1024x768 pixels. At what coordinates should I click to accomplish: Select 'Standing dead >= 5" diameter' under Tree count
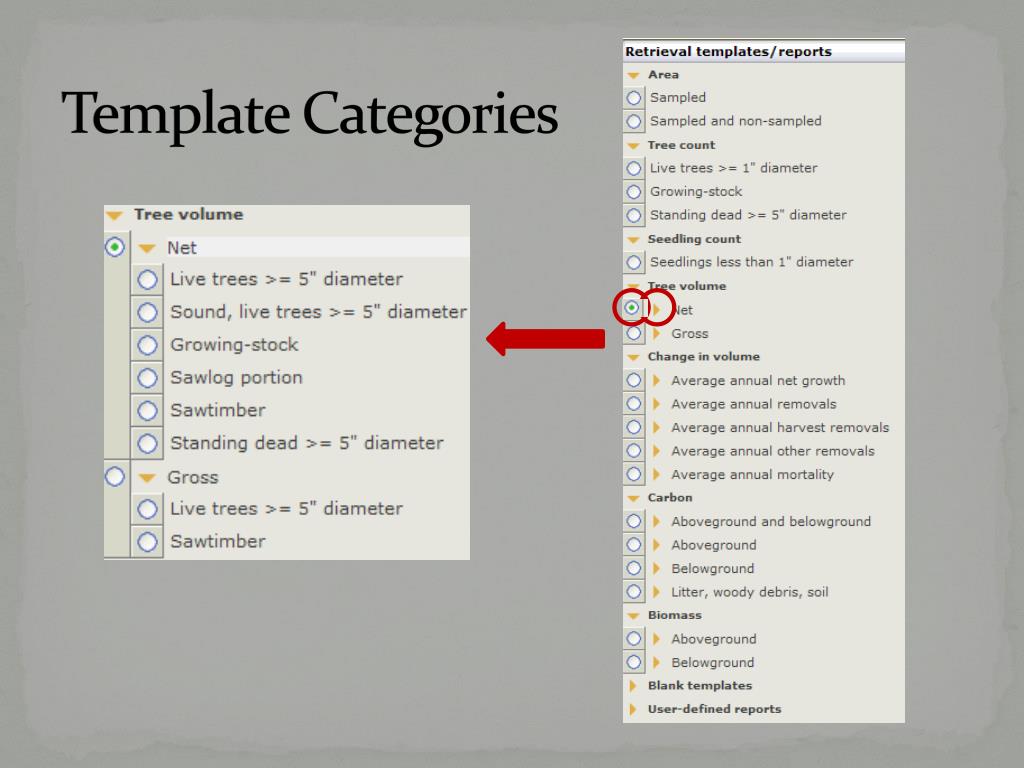[633, 216]
